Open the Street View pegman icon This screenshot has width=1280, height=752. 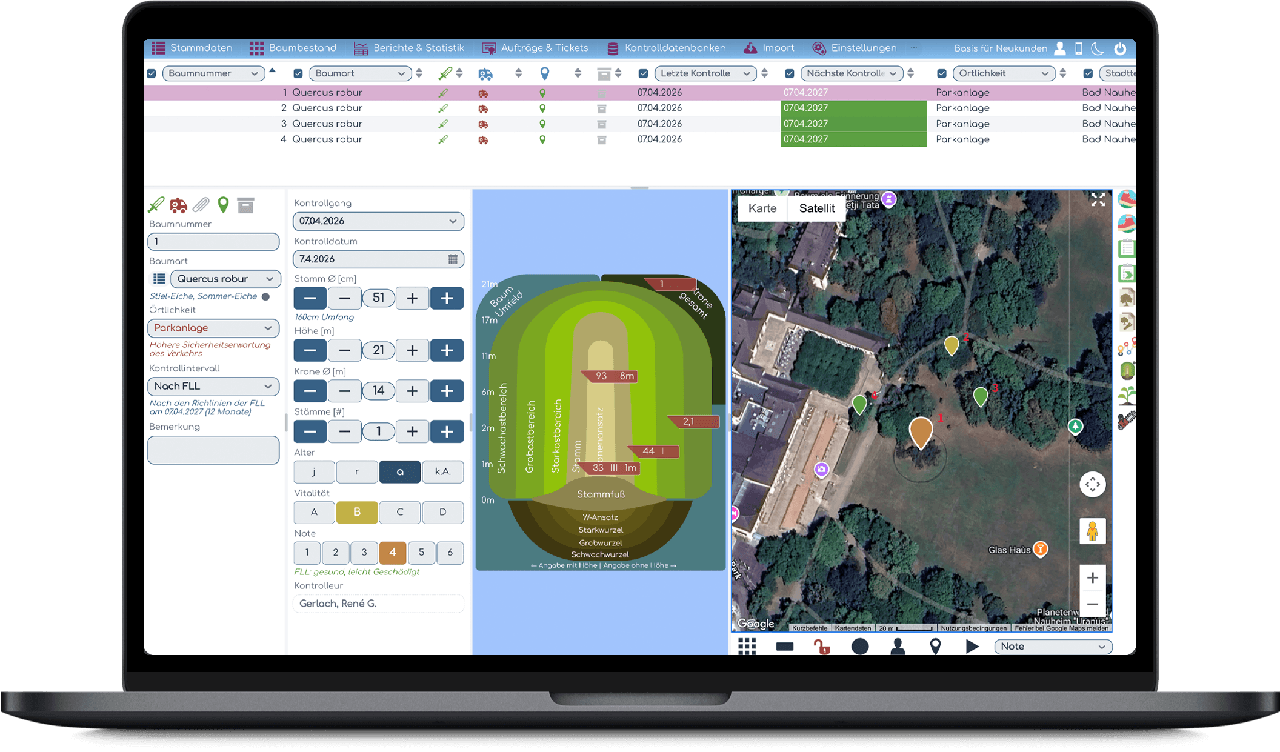coord(1092,531)
